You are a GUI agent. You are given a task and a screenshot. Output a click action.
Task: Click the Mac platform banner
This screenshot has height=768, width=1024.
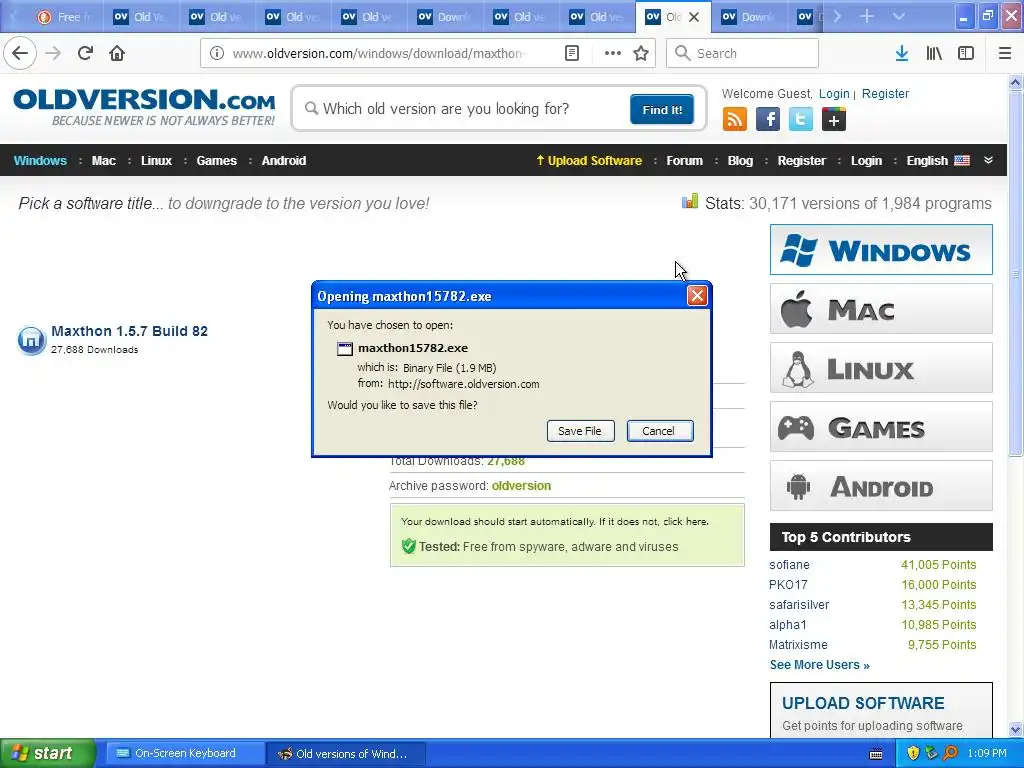(881, 309)
